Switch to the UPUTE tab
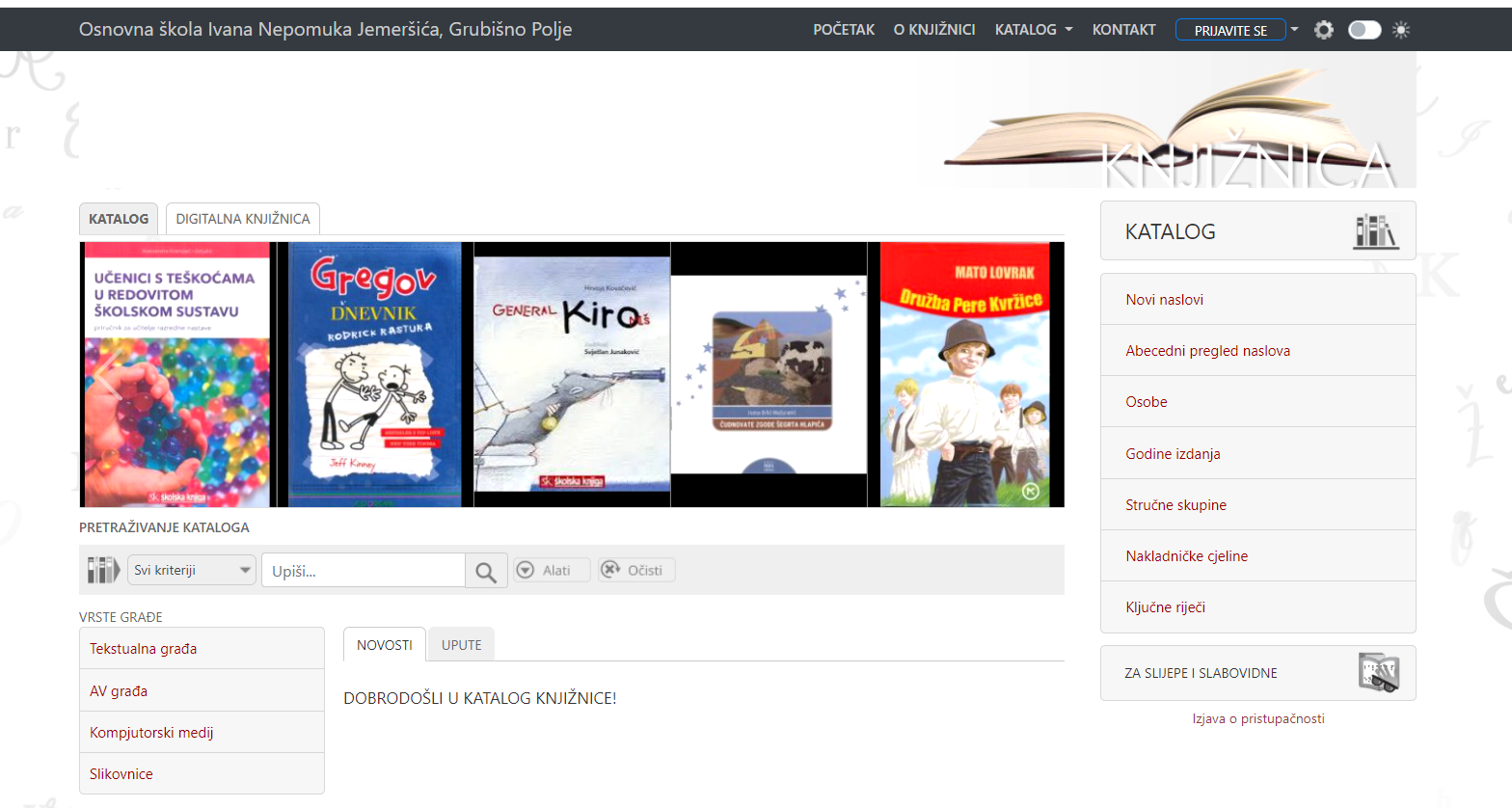The height and width of the screenshot is (808, 1512). click(462, 645)
